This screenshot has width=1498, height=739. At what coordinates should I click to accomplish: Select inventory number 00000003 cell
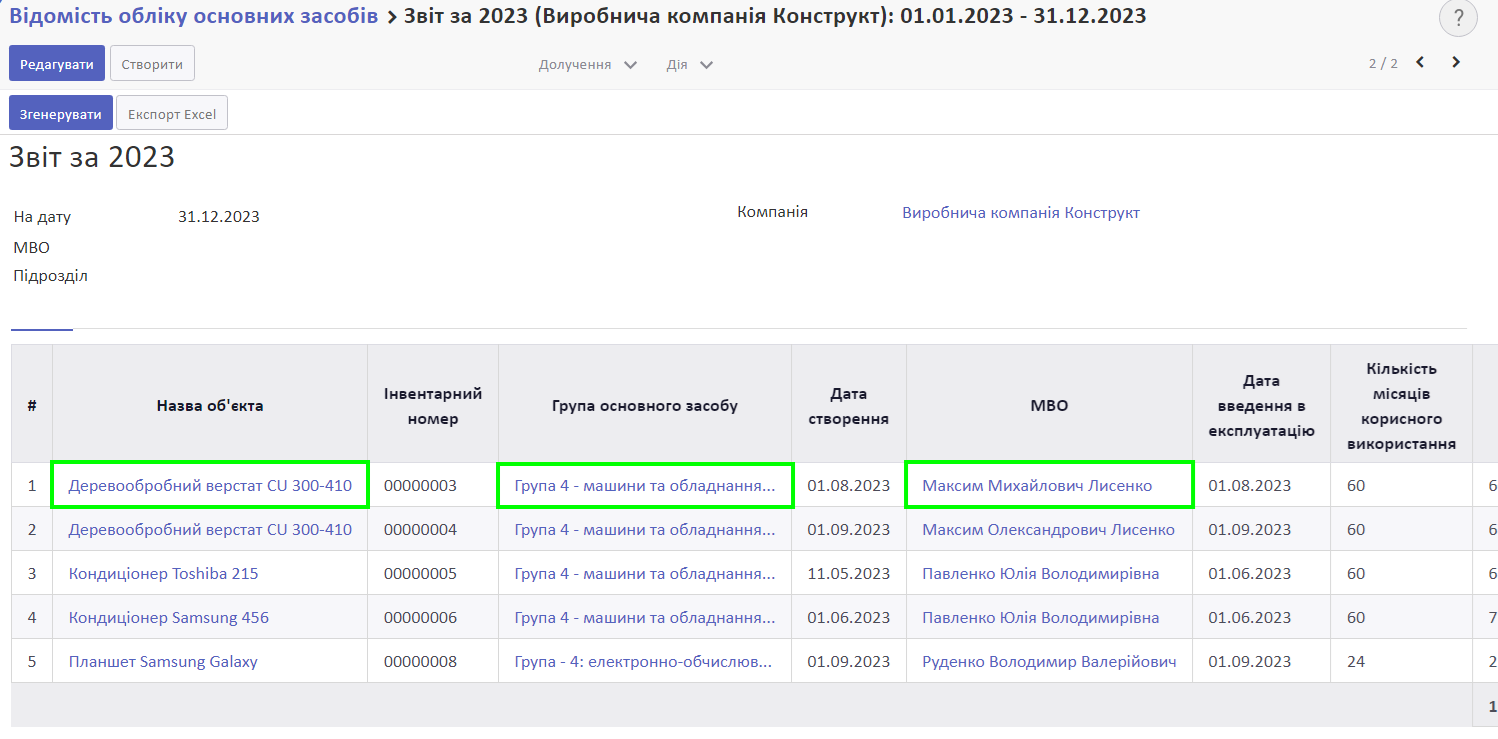[x=433, y=486]
